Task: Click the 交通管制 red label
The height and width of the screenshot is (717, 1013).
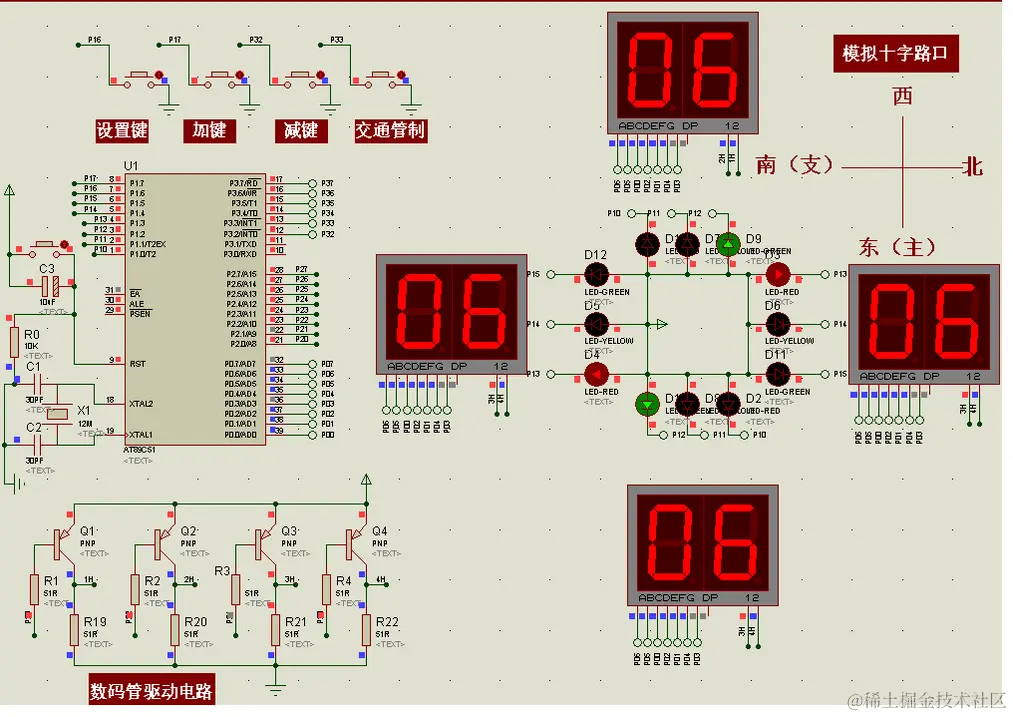Action: (390, 130)
